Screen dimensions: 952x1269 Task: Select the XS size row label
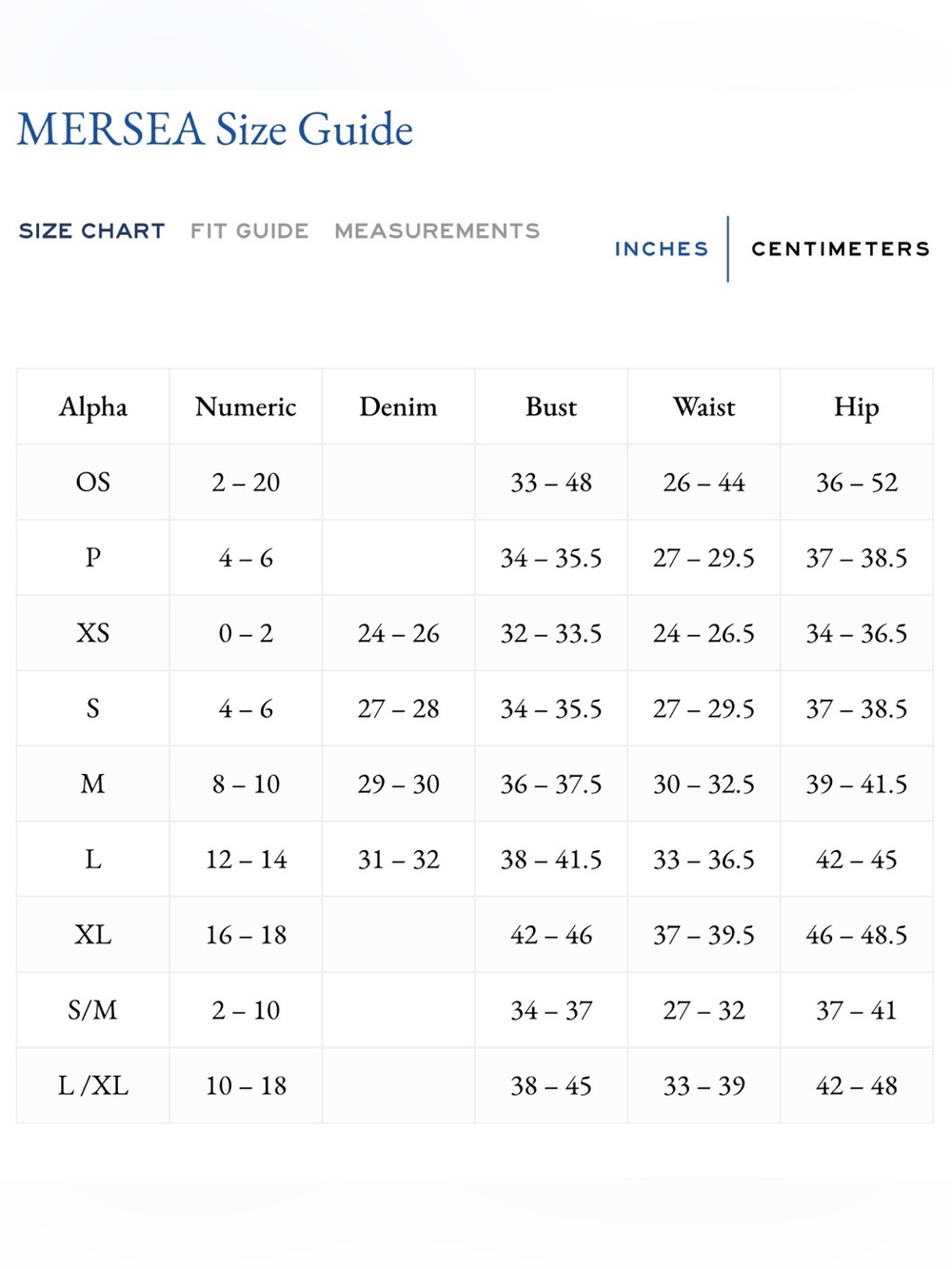[x=93, y=633]
